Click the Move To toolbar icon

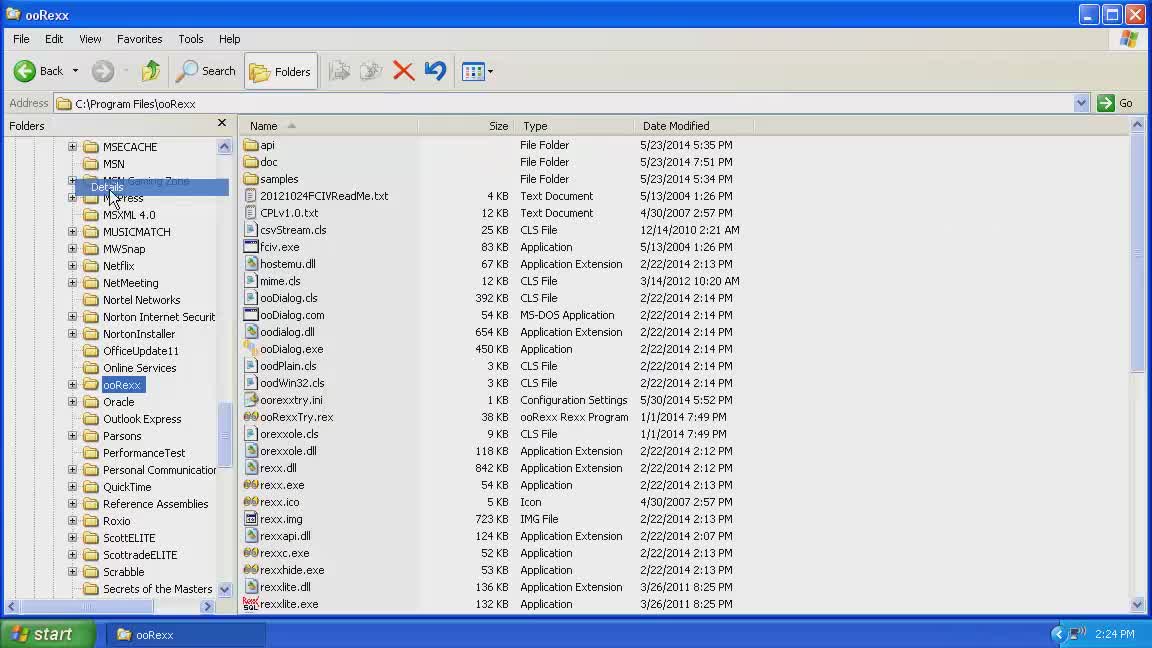click(x=339, y=71)
